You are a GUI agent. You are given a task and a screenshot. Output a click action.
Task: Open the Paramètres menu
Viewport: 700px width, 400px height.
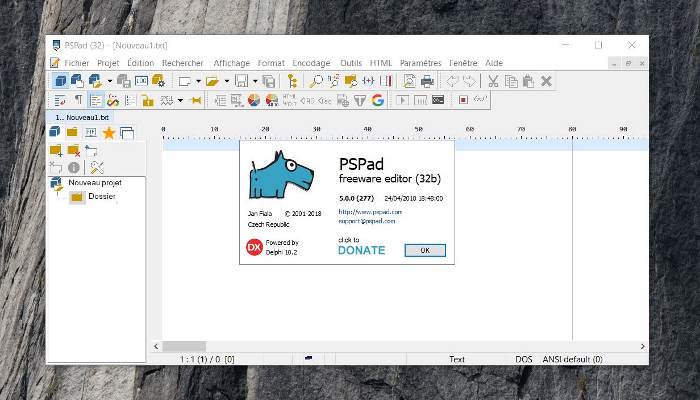tap(421, 63)
